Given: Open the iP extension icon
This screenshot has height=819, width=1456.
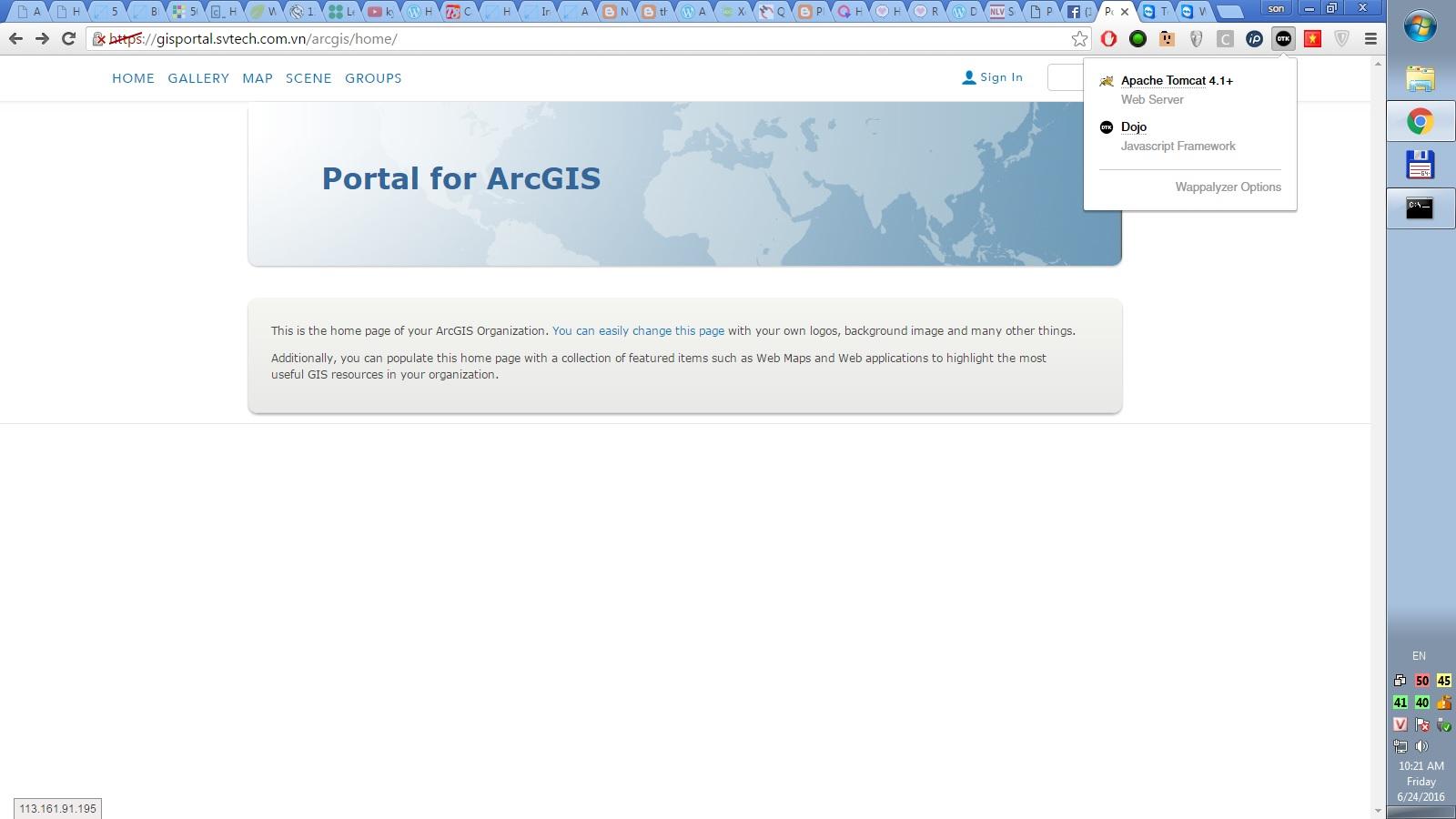Looking at the screenshot, I should [1254, 38].
